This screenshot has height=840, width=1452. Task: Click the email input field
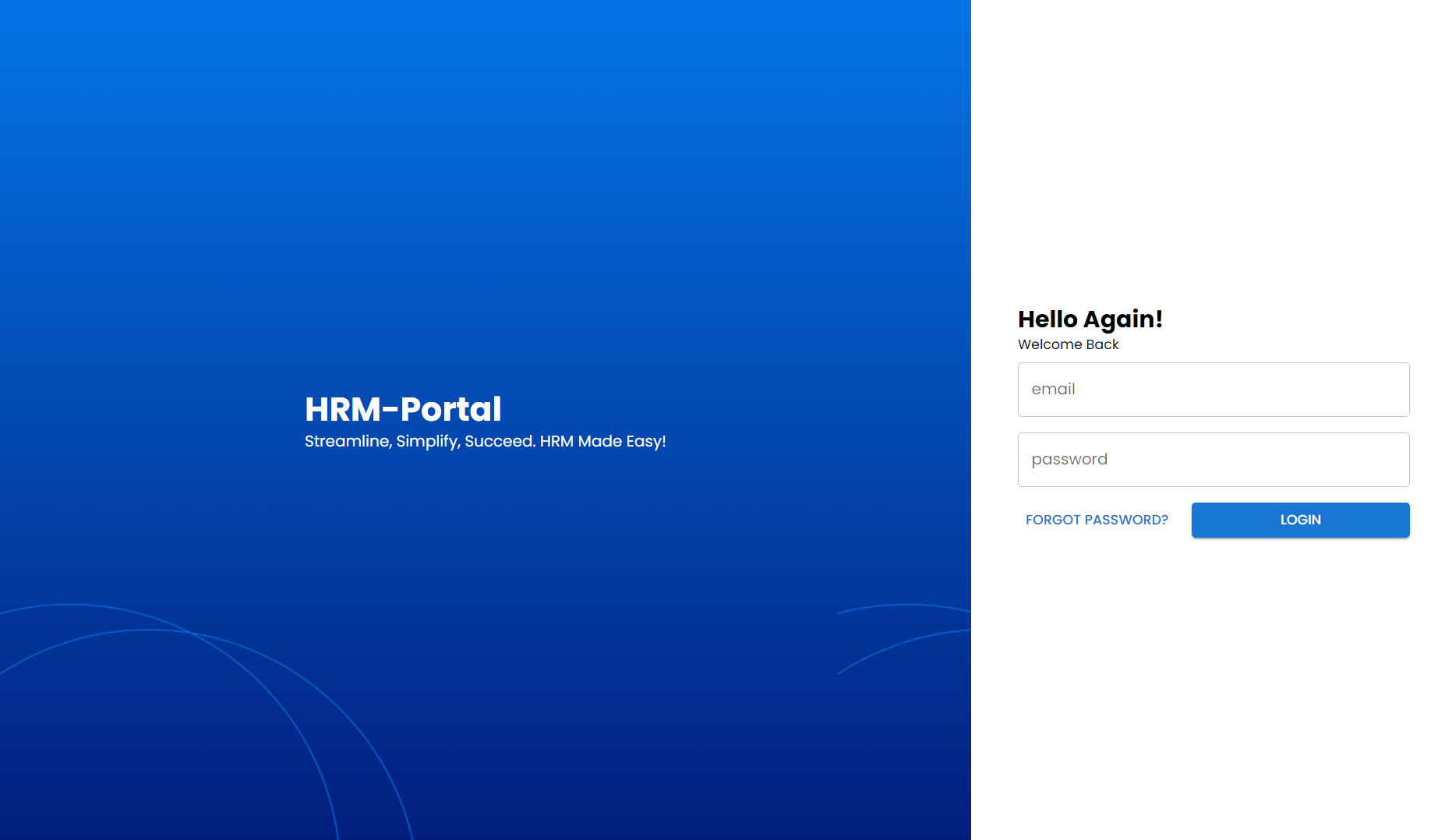pyautogui.click(x=1214, y=390)
